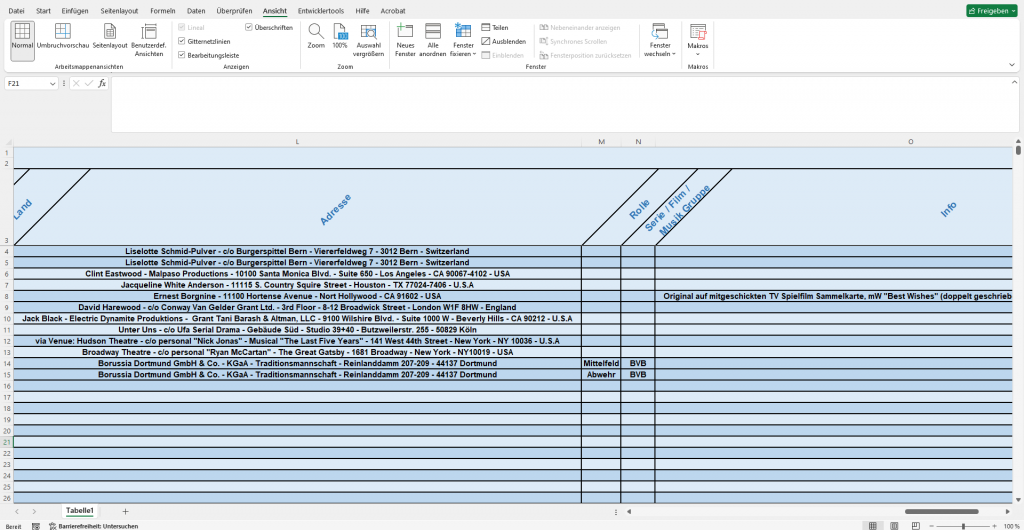Click the Seitenlayout view icon
1024x530 pixels.
[110, 37]
